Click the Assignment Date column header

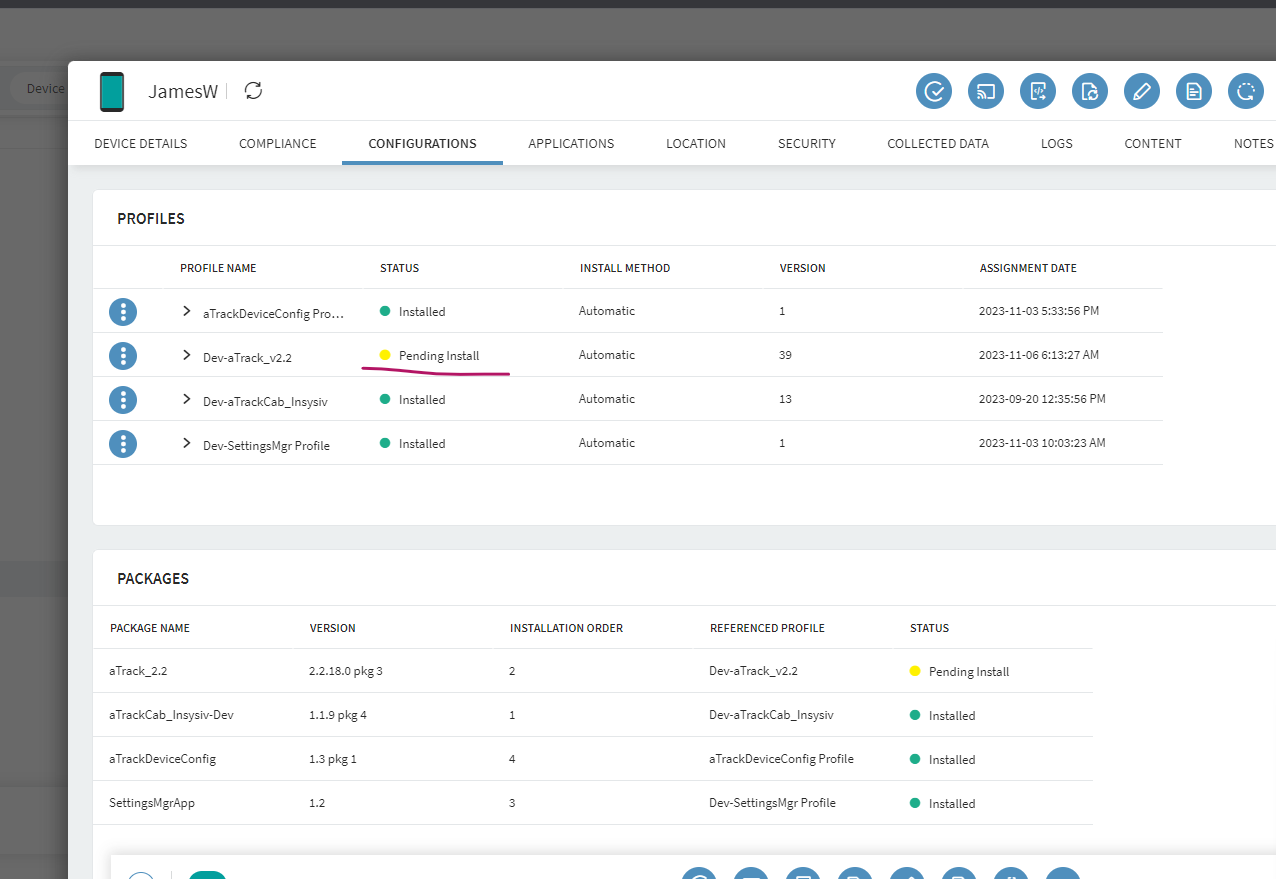[1028, 268]
